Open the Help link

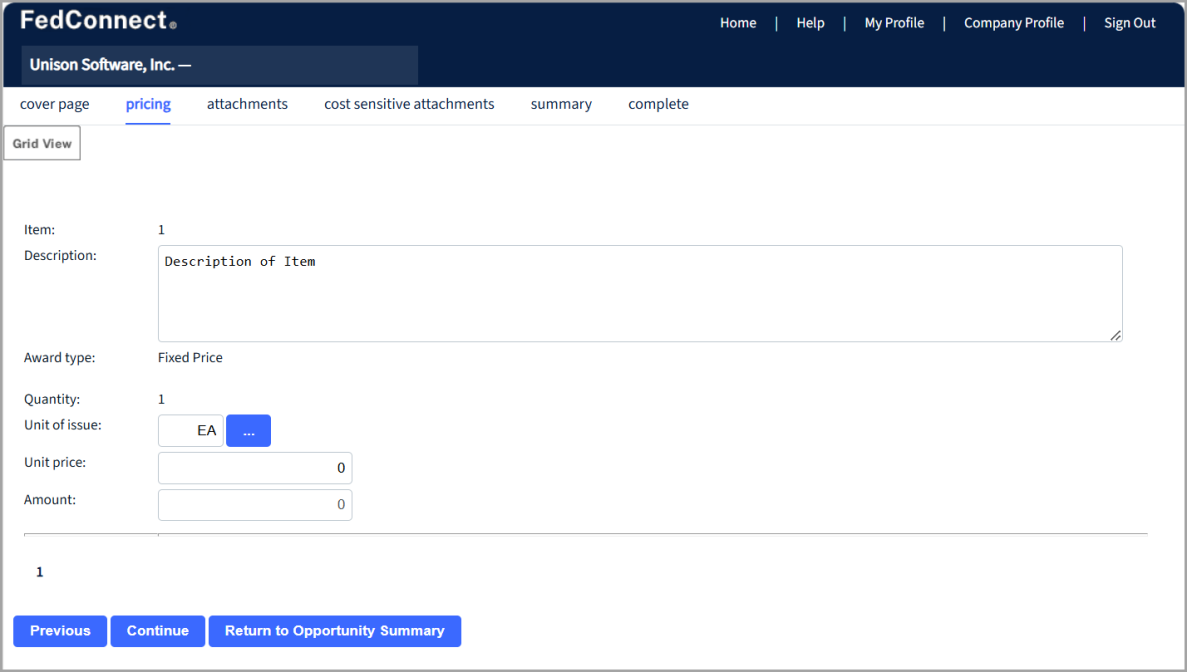[810, 23]
